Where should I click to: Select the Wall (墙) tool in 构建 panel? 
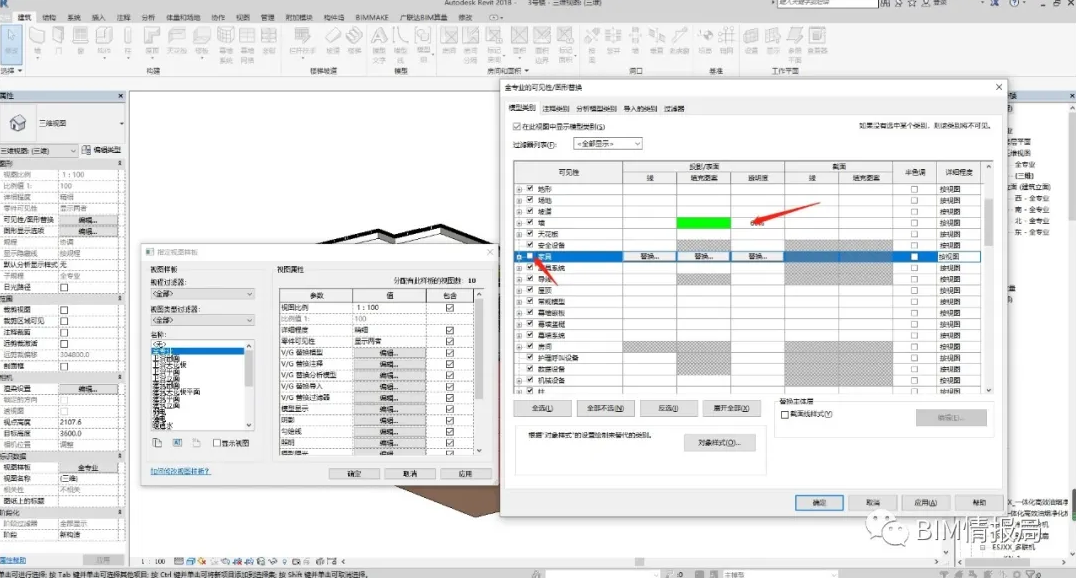pyautogui.click(x=37, y=40)
